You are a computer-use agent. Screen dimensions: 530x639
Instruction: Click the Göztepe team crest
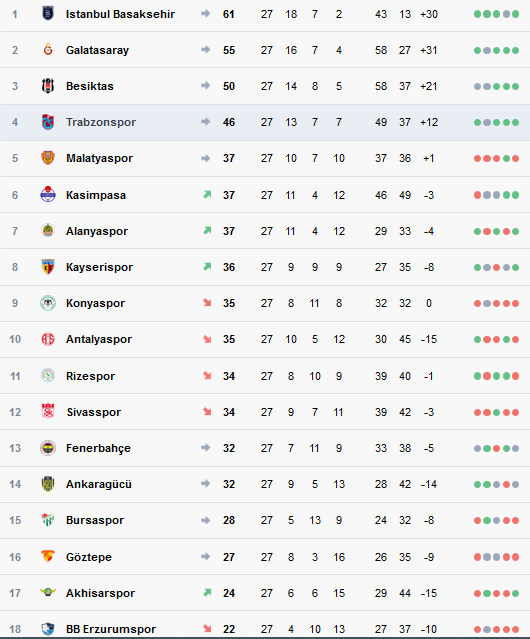(48, 556)
